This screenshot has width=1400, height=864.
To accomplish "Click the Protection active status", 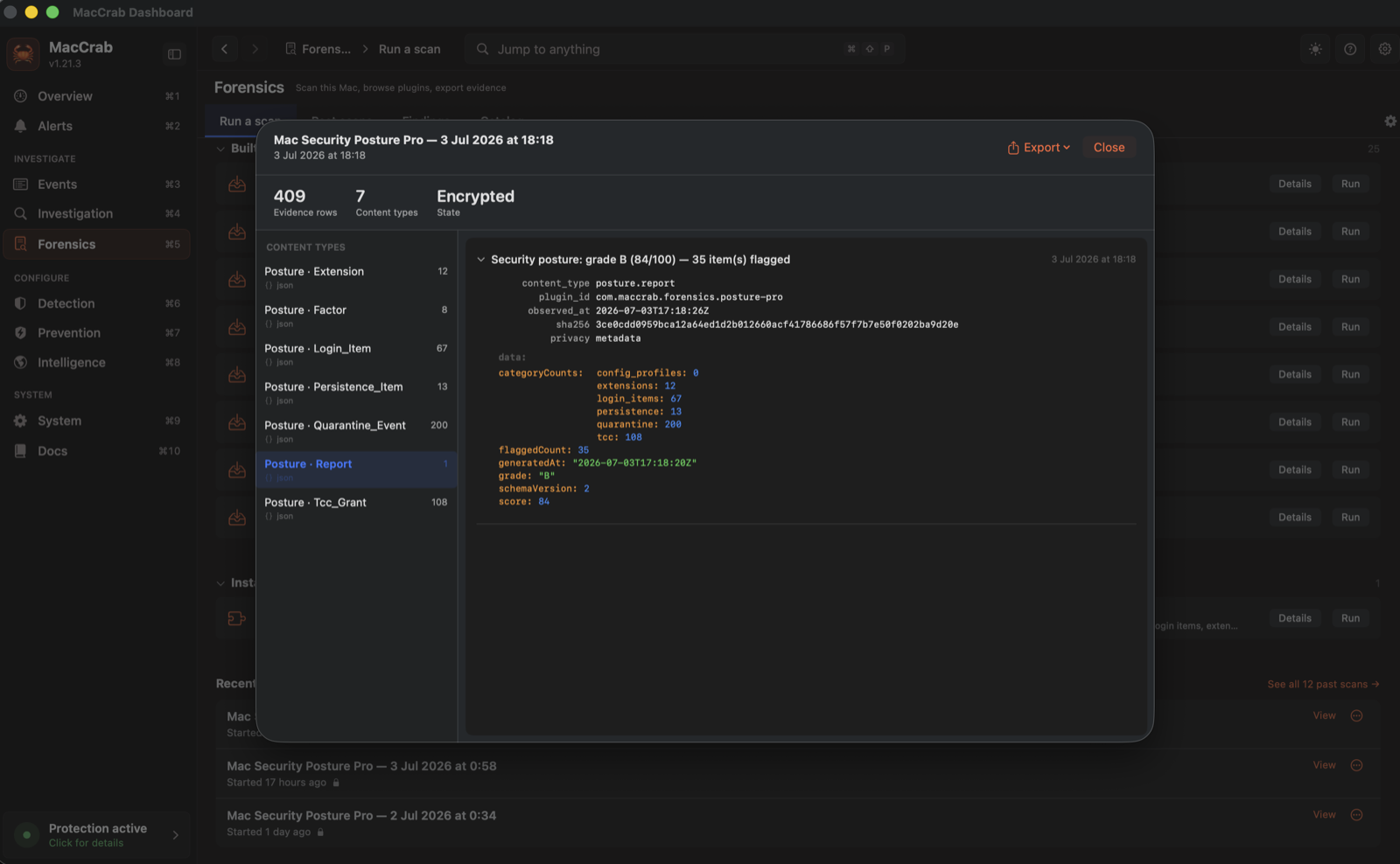I will coord(96,834).
